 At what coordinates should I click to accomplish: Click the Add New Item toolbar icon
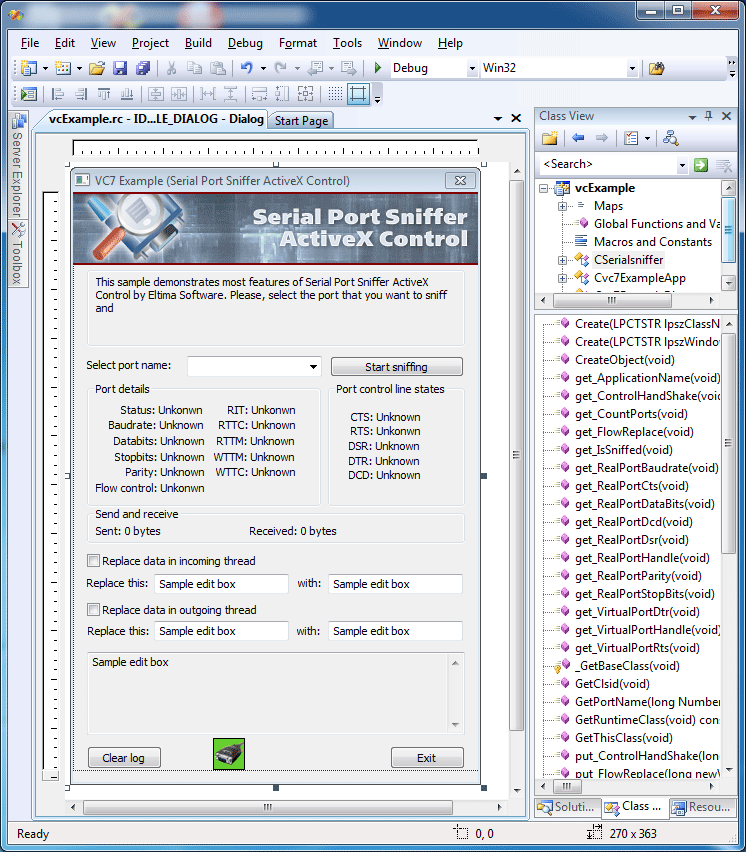click(x=63, y=68)
